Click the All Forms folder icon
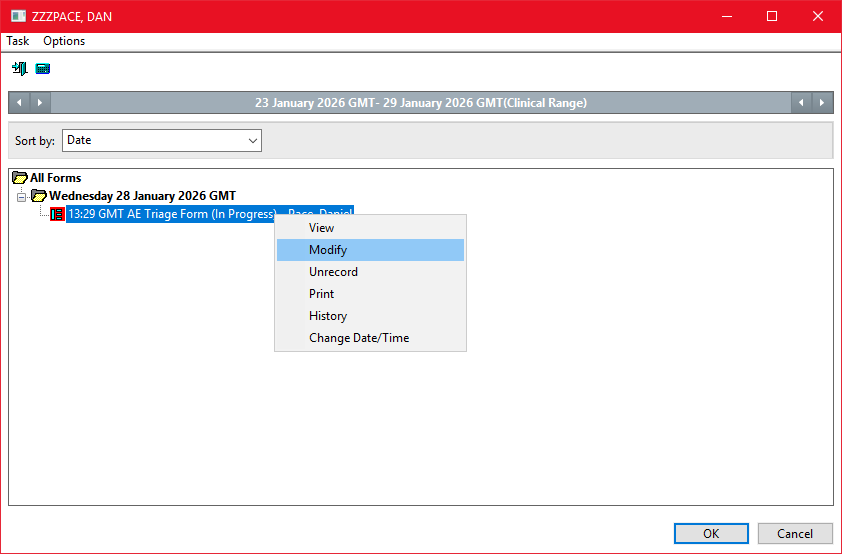Viewport: 842px width, 554px height. [x=20, y=178]
